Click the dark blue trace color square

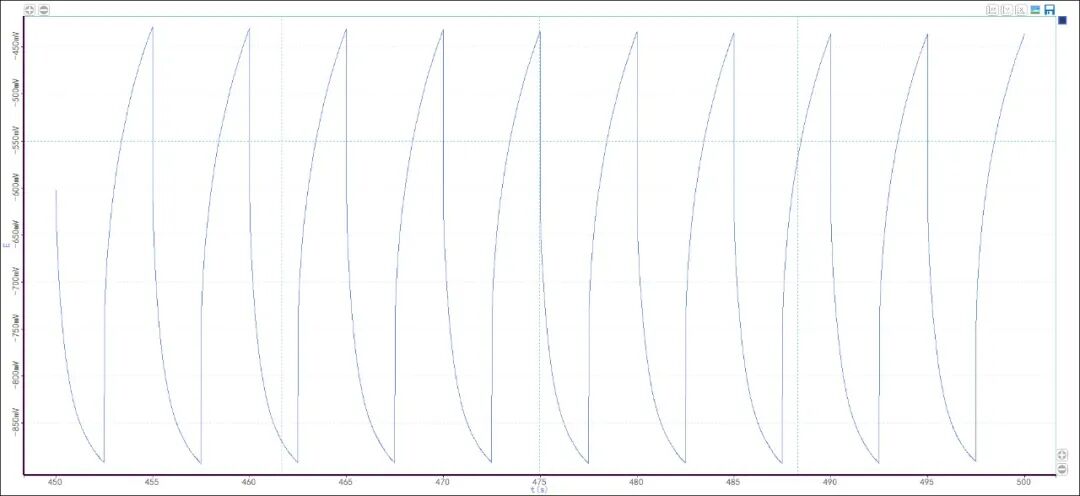click(1062, 21)
